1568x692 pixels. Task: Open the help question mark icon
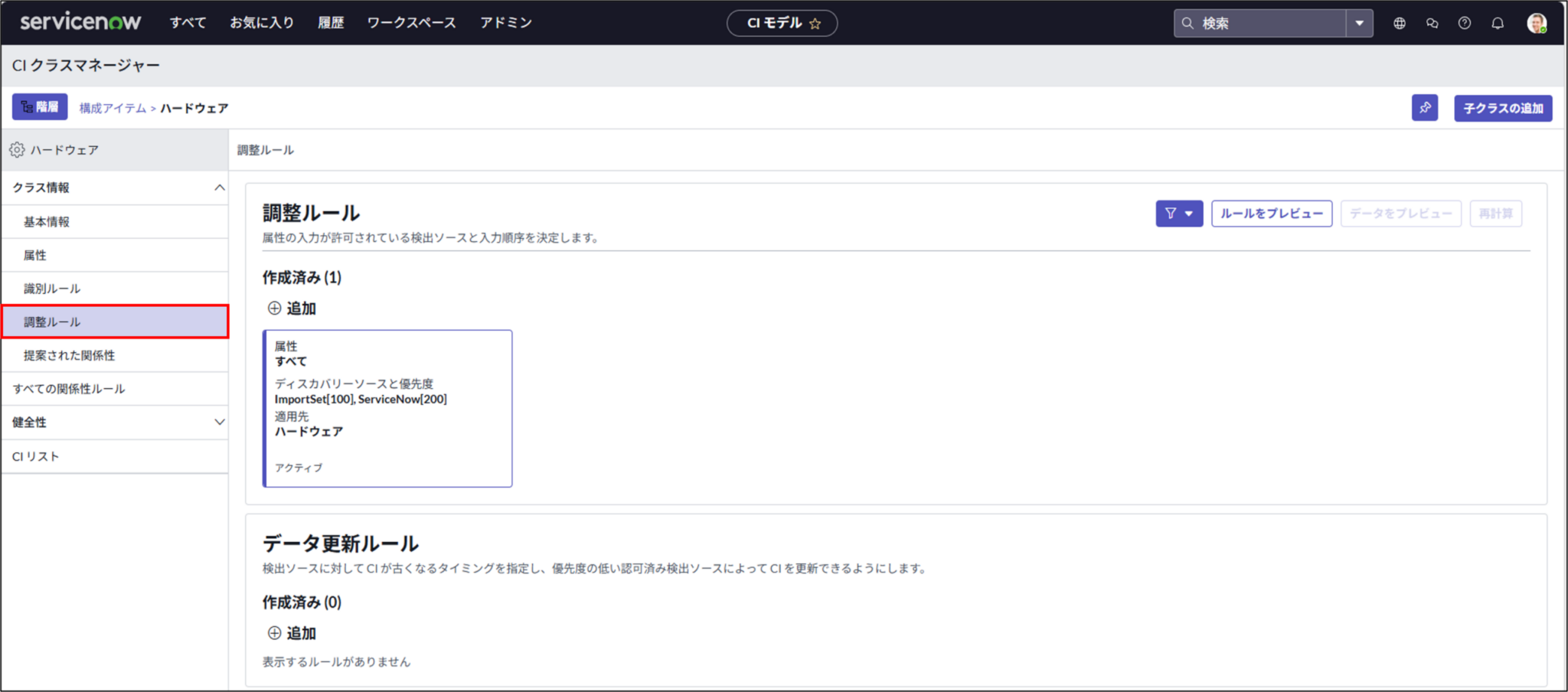[1465, 23]
